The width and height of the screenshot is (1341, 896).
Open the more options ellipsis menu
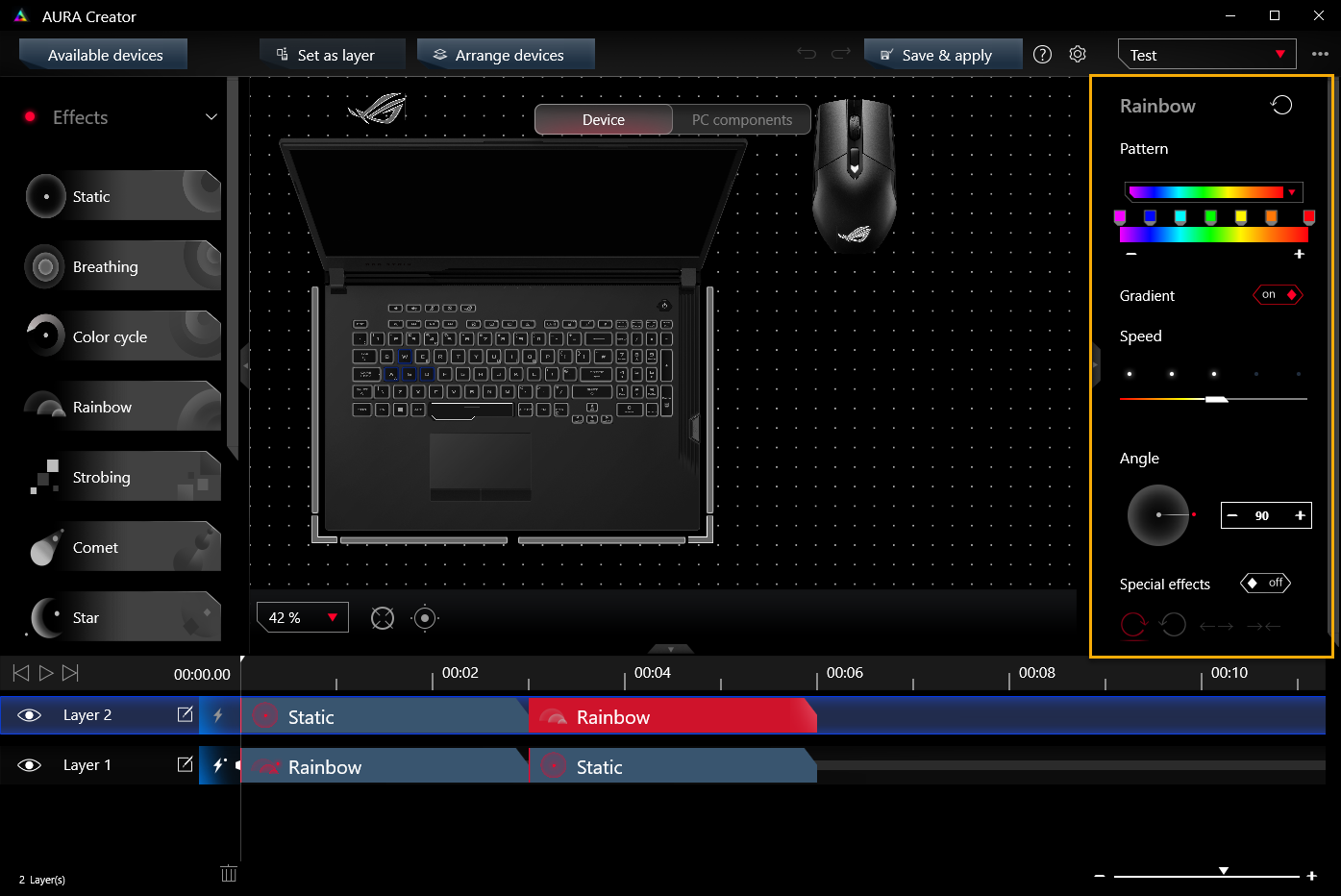(1320, 55)
